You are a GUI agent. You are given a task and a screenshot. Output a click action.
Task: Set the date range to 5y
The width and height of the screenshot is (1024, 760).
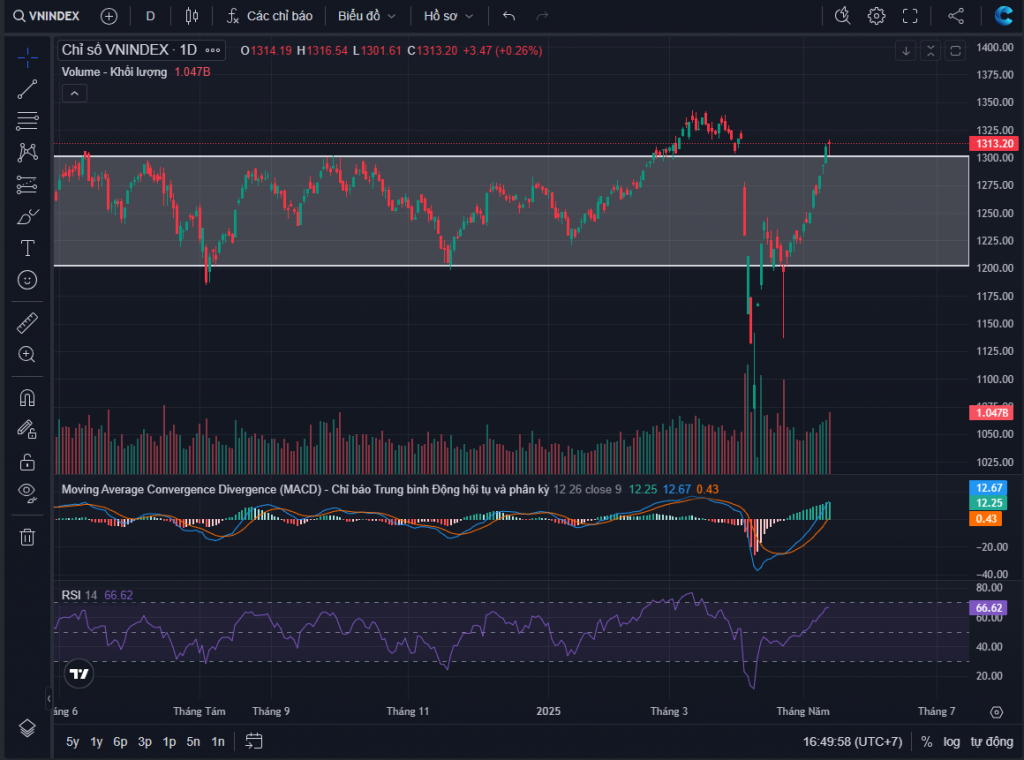click(x=72, y=742)
